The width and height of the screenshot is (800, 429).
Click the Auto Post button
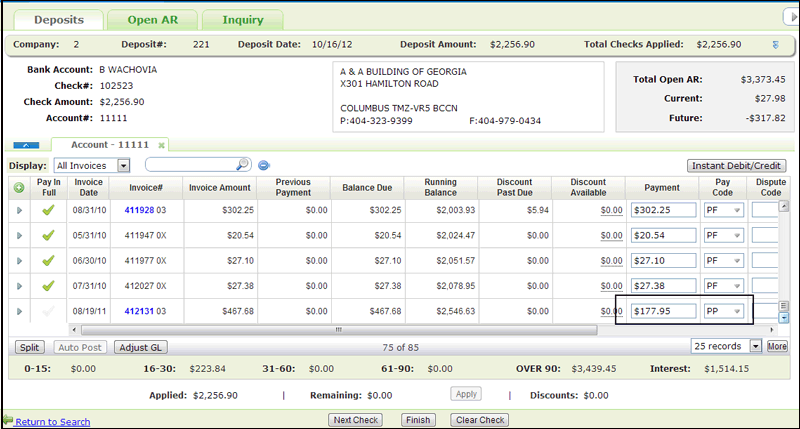pos(80,347)
